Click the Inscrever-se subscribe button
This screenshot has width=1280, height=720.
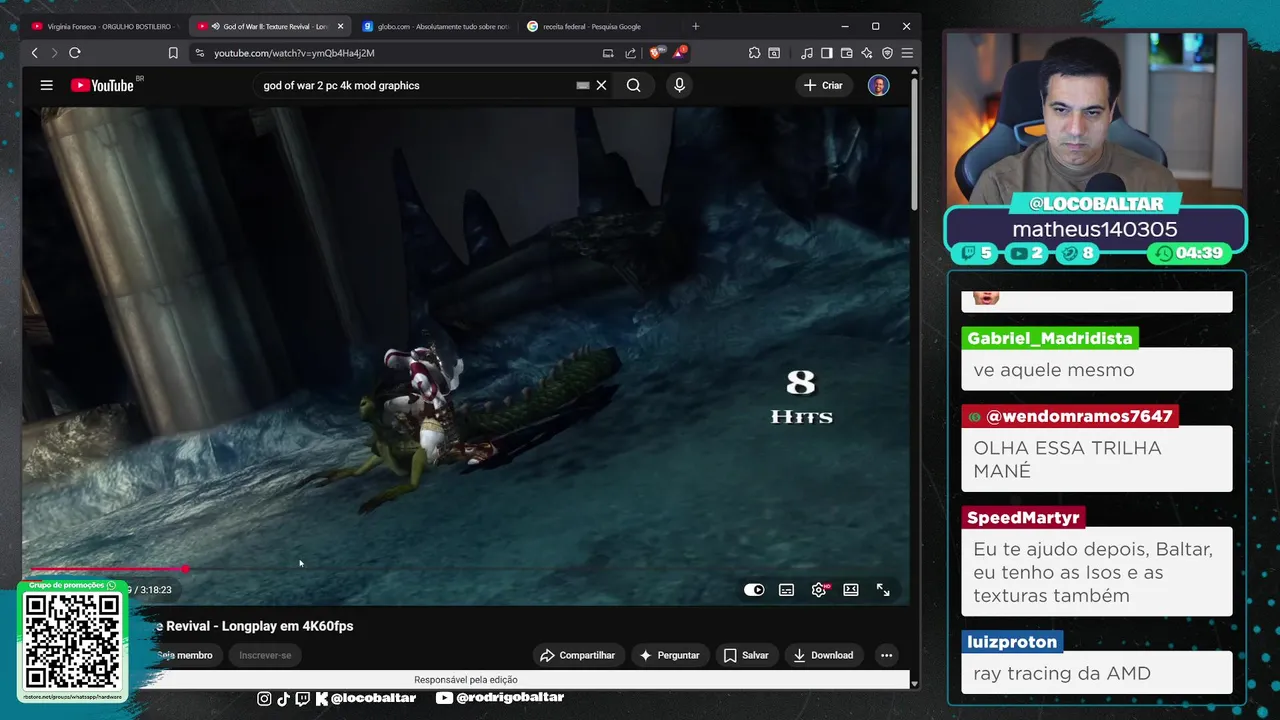[265, 655]
